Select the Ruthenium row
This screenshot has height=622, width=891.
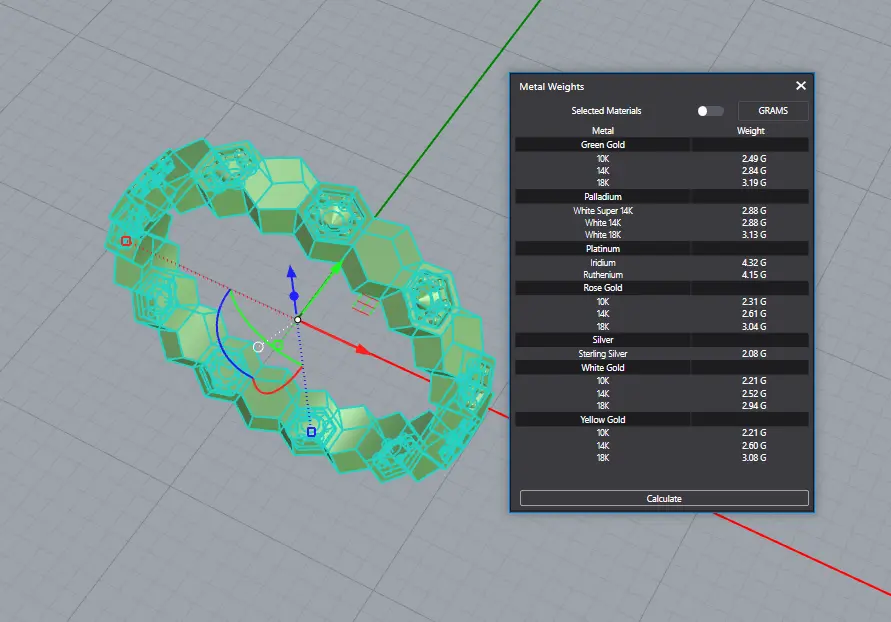pyautogui.click(x=662, y=275)
